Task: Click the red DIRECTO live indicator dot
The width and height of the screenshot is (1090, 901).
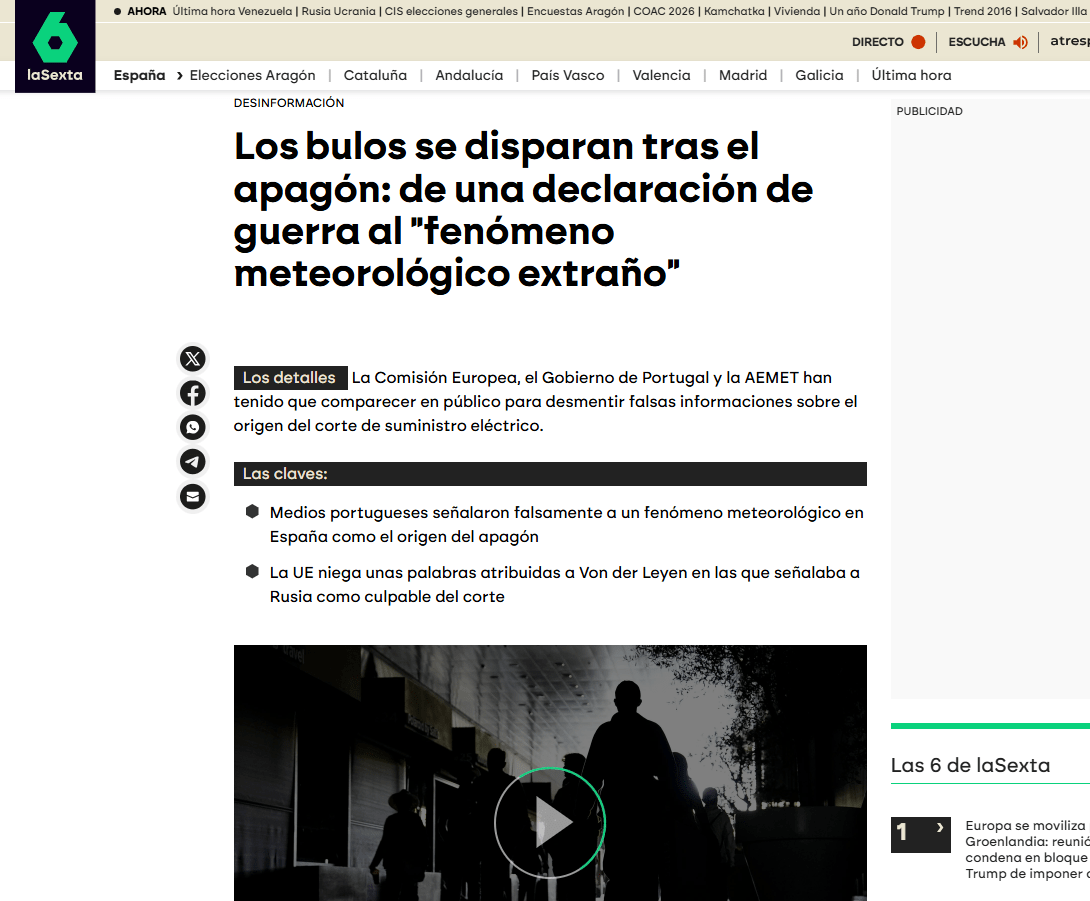Action: pyautogui.click(x=918, y=42)
